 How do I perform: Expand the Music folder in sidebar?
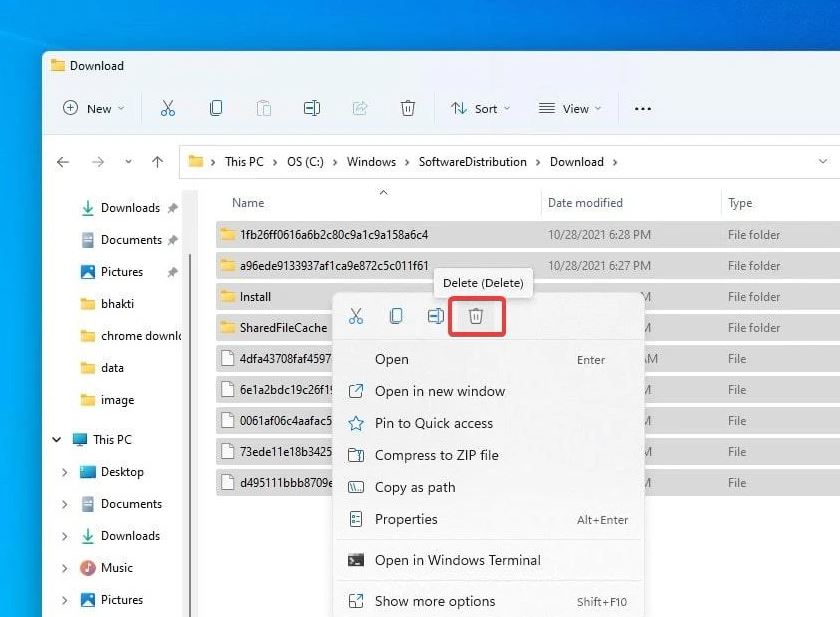[x=65, y=568]
